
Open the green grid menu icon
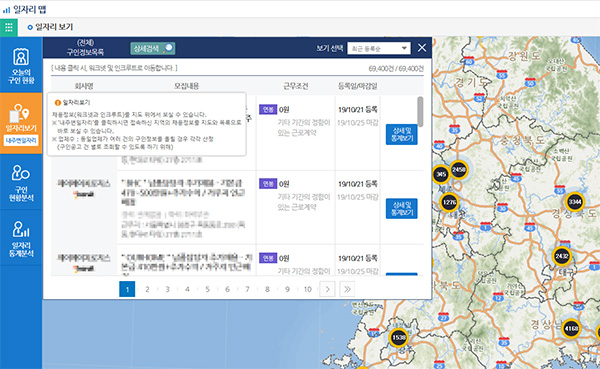click(9, 27)
